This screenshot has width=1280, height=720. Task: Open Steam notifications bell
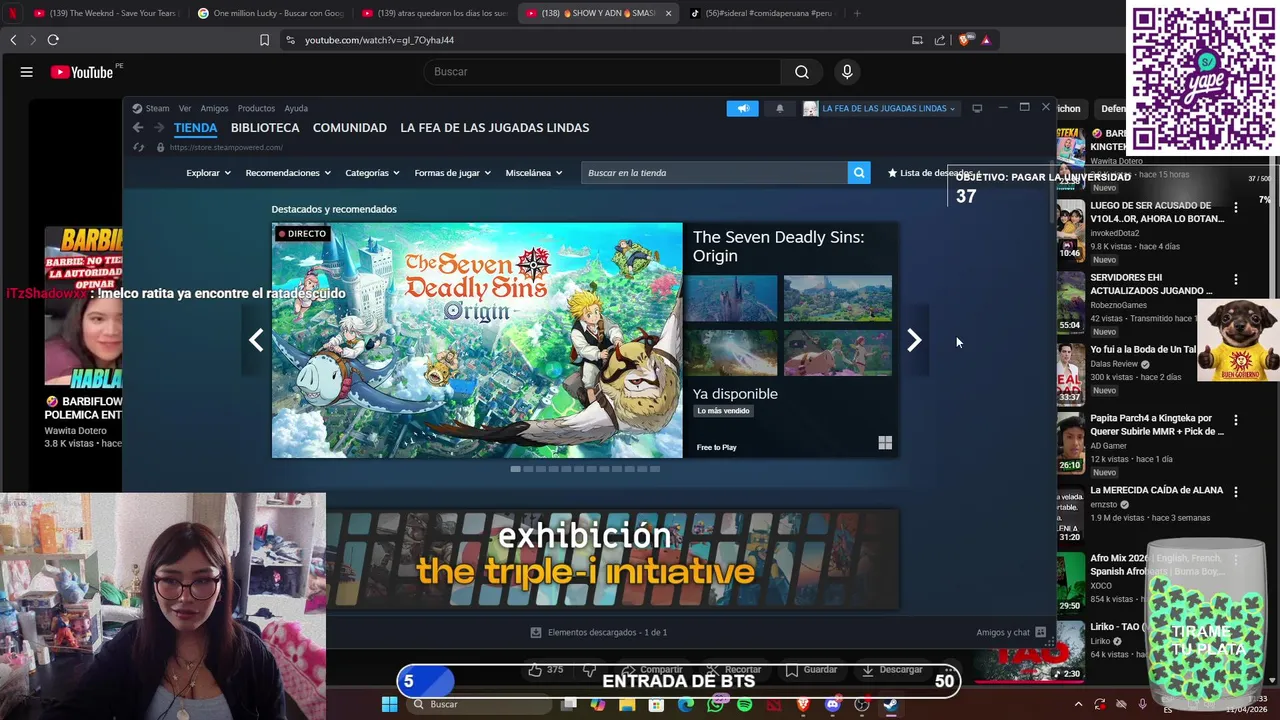tap(780, 108)
